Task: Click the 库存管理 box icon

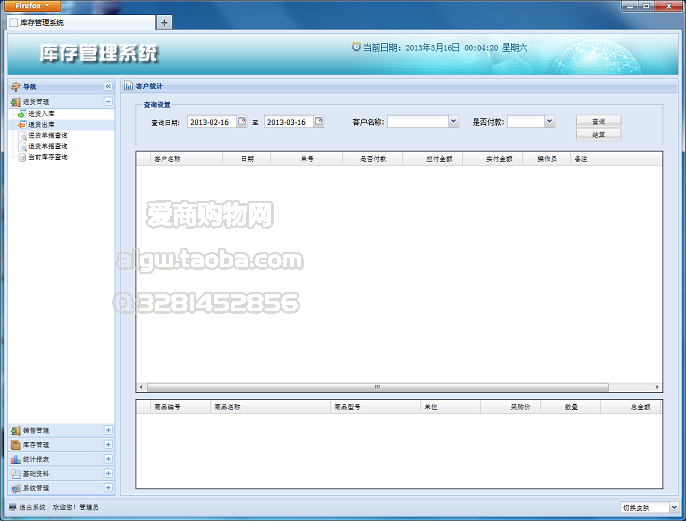Action: (16, 445)
